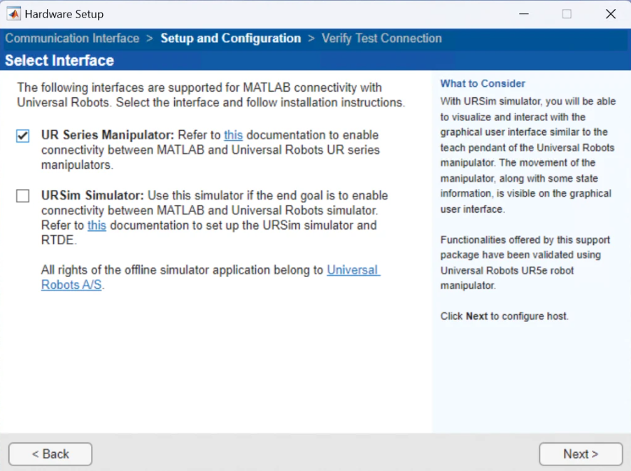Viewport: 631px width, 471px height.
Task: Select the Setup and Configuration breadcrumb
Action: pyautogui.click(x=230, y=38)
